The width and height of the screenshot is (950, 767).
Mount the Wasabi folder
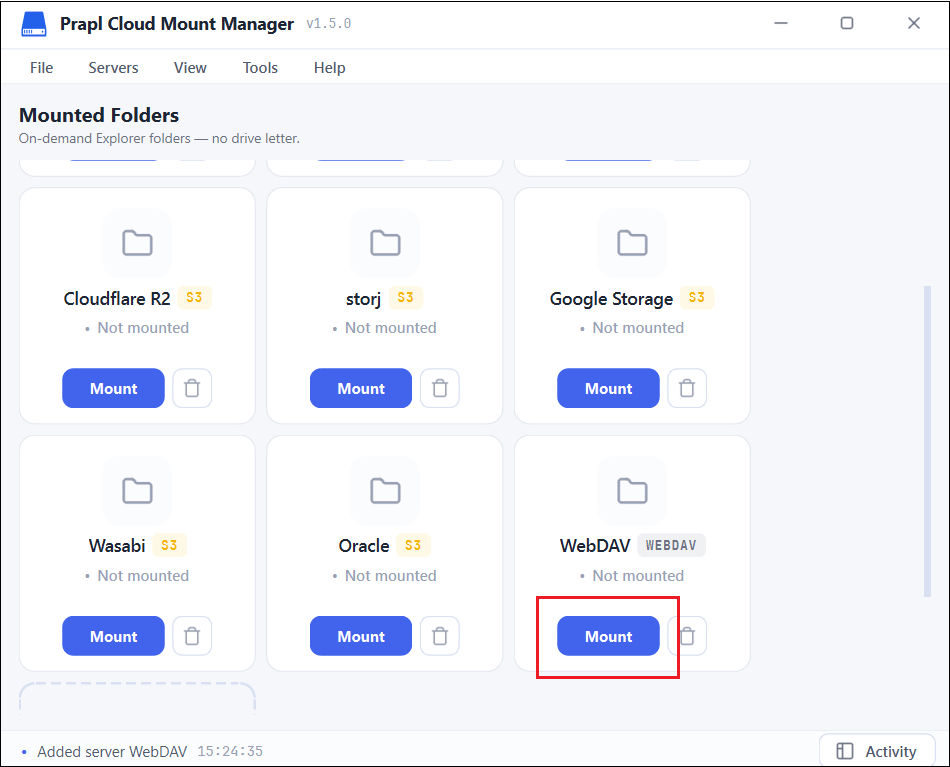[x=113, y=636]
